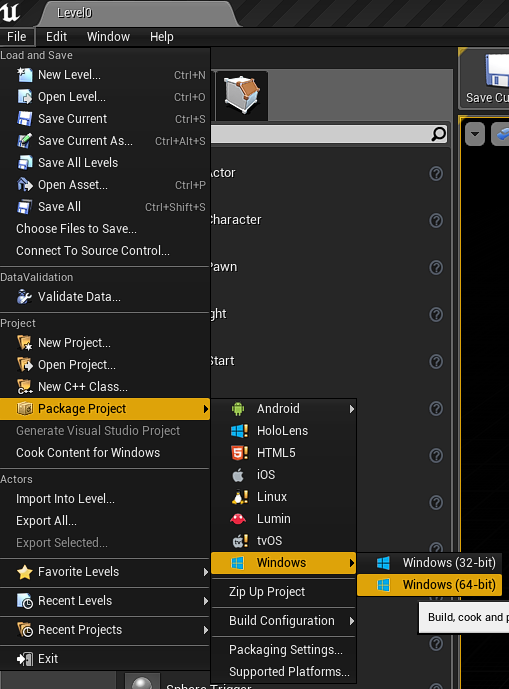Click the Linux penguin icon

click(240, 497)
